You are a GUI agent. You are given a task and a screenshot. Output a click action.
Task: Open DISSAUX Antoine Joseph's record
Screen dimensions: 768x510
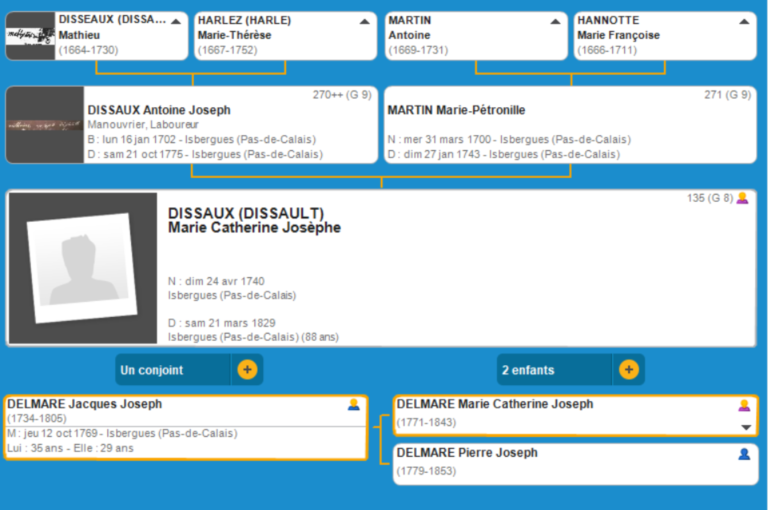[159, 110]
